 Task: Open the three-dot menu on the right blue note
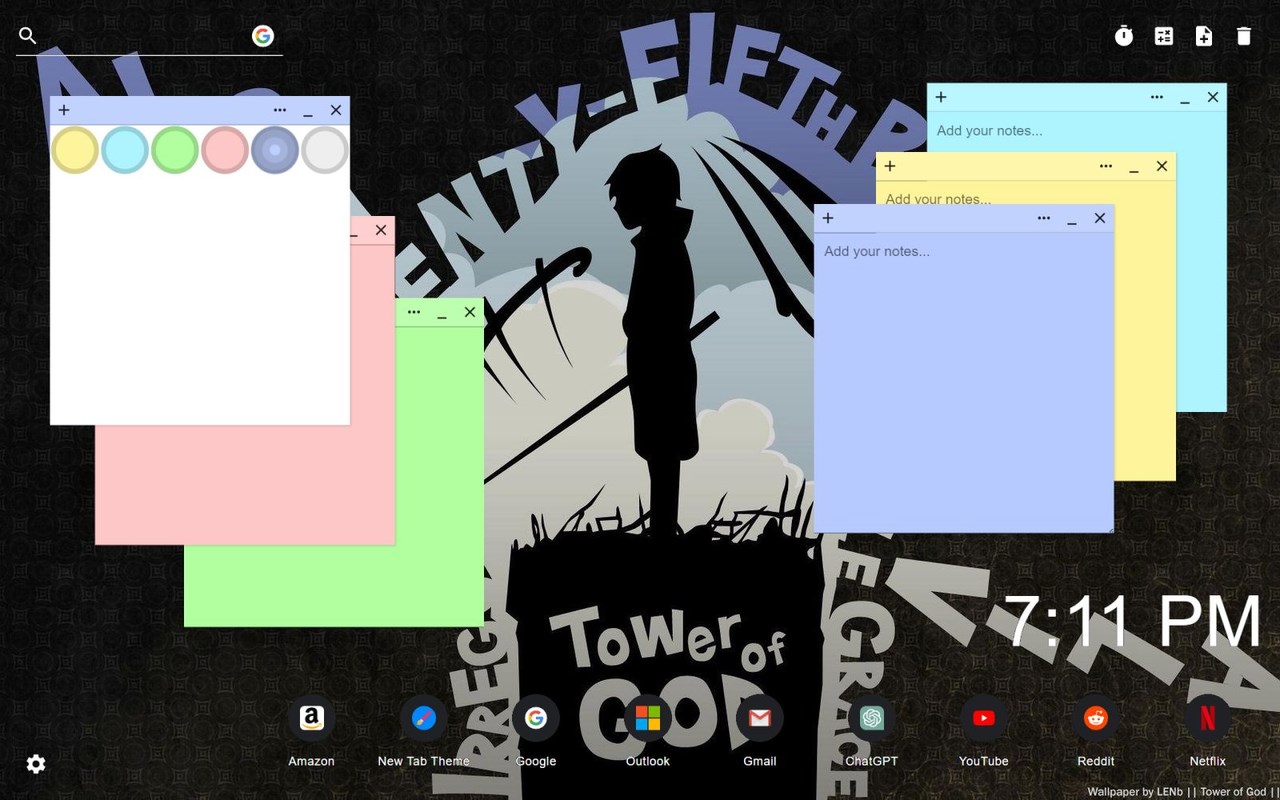pyautogui.click(x=1044, y=218)
